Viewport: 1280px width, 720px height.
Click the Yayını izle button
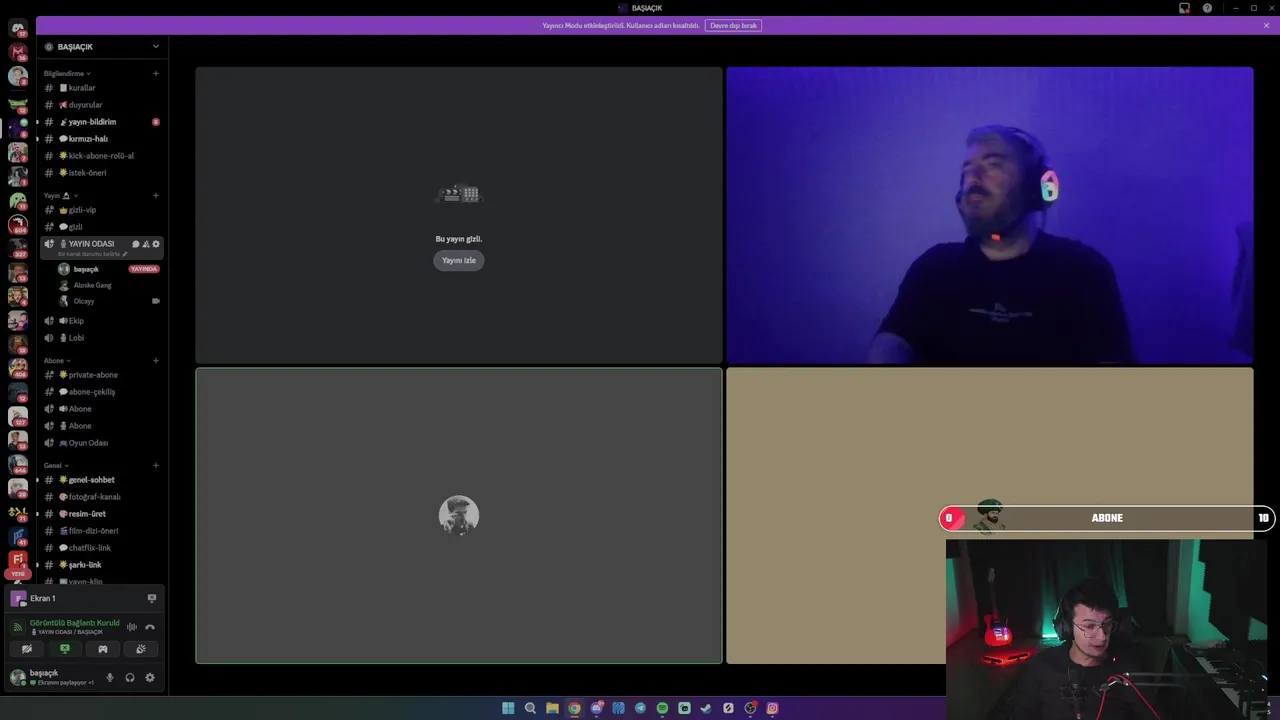tap(459, 260)
